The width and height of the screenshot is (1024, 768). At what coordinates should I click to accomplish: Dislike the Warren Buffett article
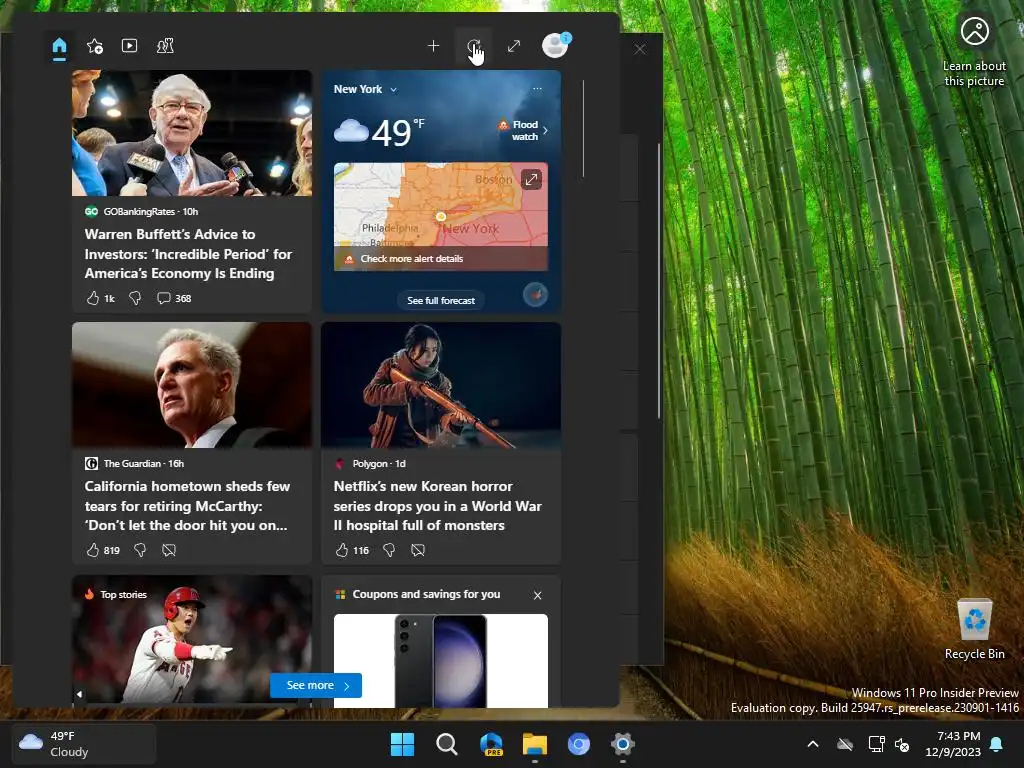(x=135, y=298)
